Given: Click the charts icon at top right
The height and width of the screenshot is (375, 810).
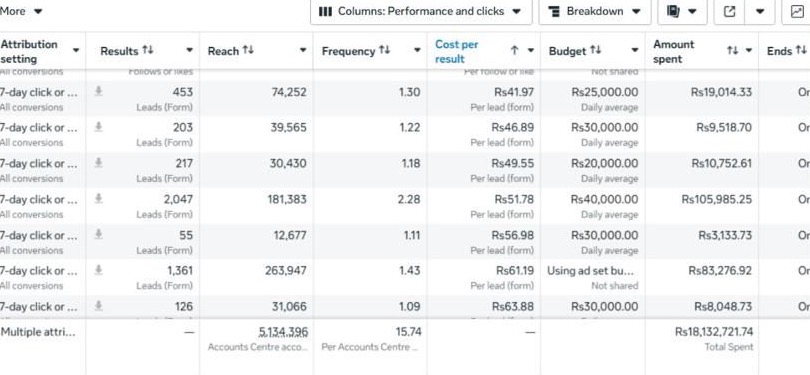Looking at the screenshot, I should pos(797,11).
